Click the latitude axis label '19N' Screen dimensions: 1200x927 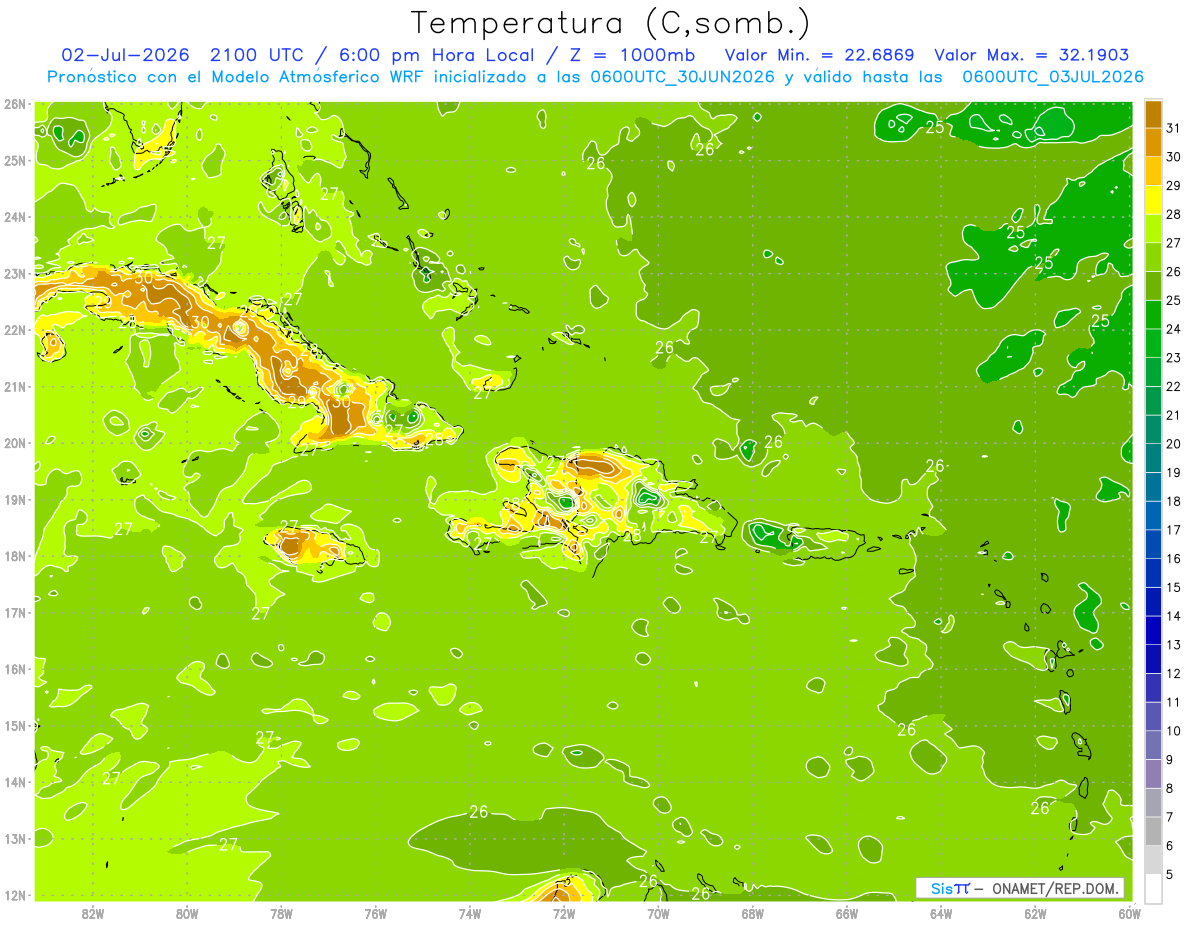point(15,500)
